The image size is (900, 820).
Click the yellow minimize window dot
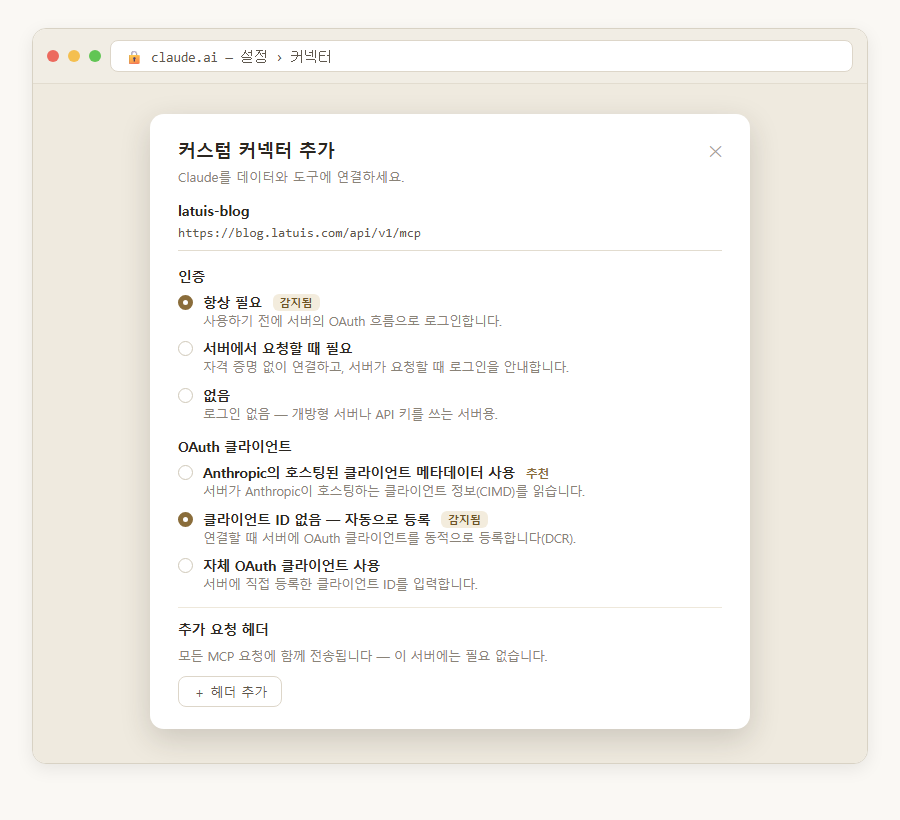click(x=74, y=56)
